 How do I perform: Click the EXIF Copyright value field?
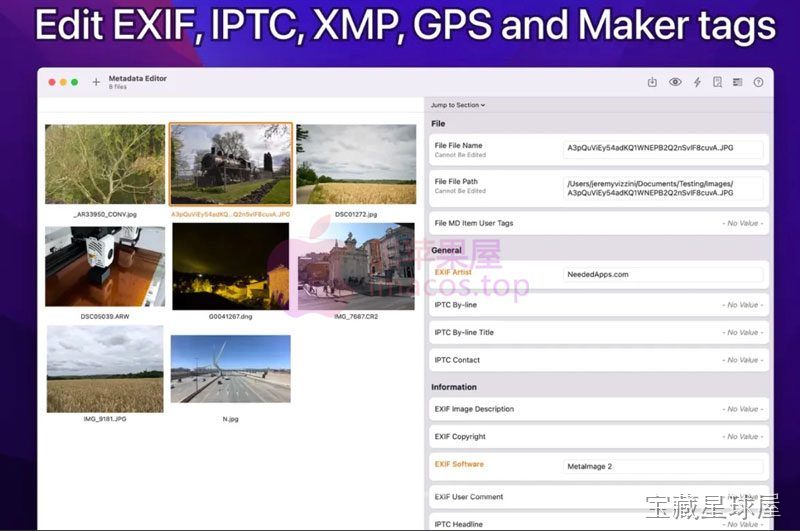pos(742,437)
